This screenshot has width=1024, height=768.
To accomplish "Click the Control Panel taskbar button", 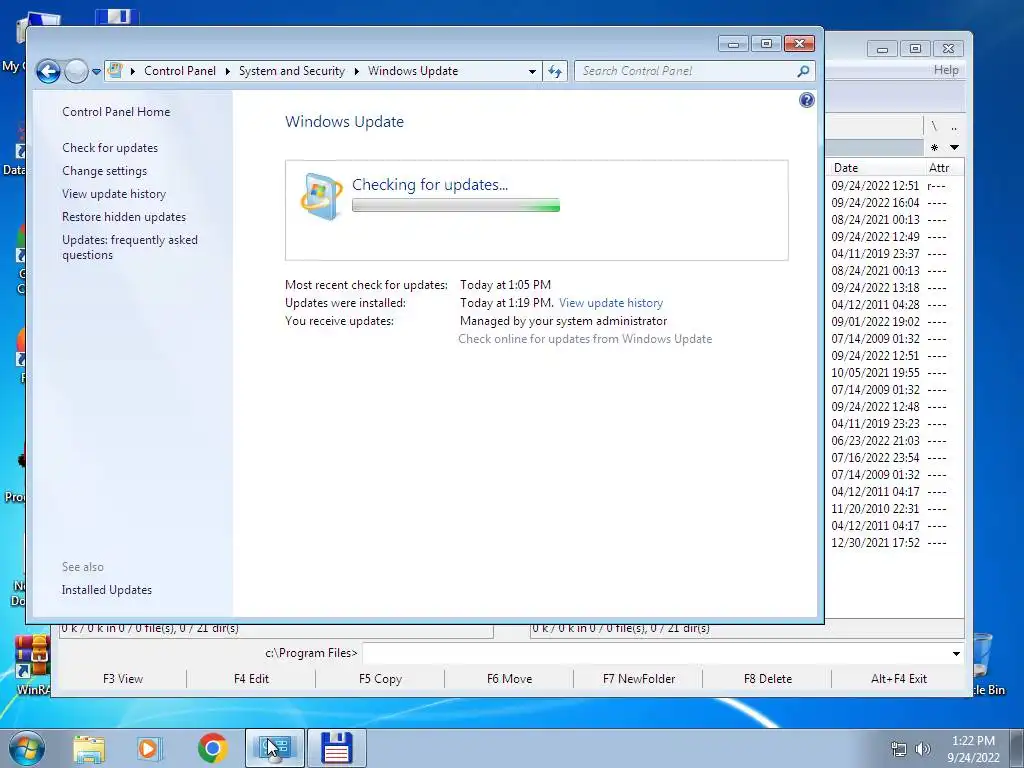I will (x=275, y=748).
